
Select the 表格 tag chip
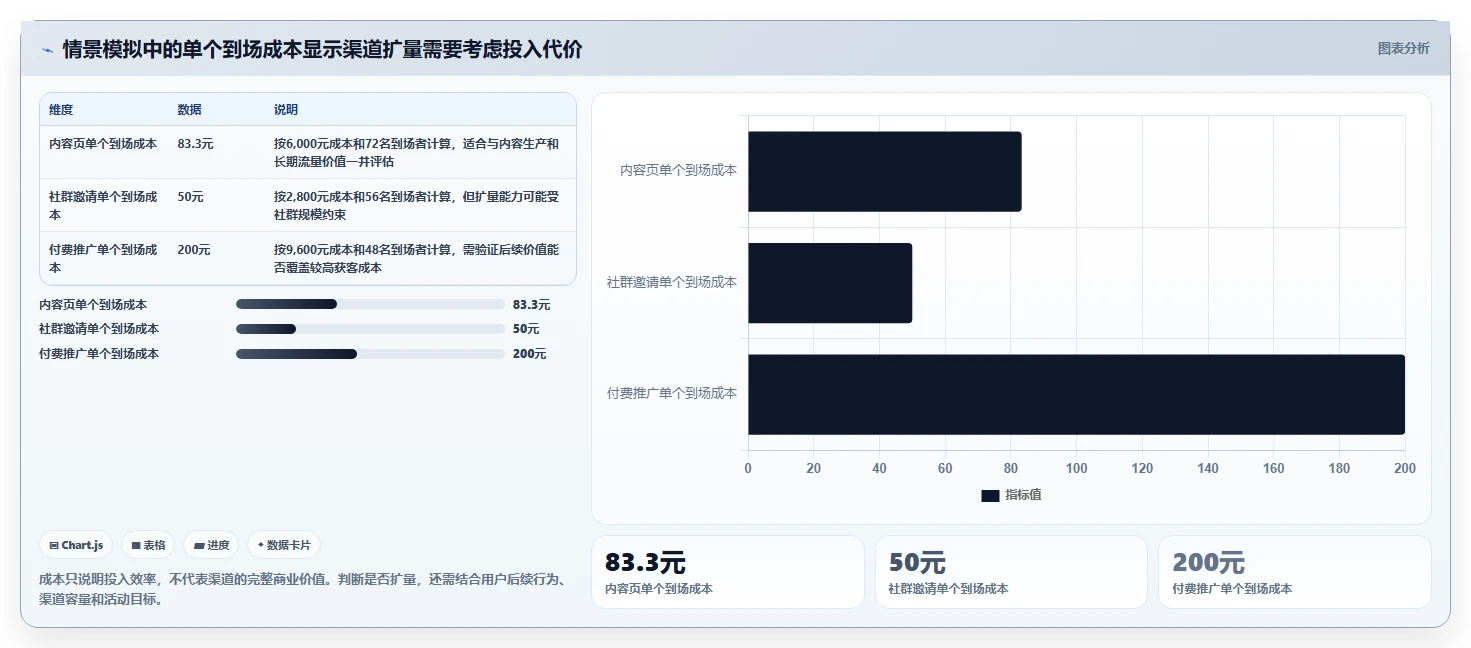pos(148,545)
